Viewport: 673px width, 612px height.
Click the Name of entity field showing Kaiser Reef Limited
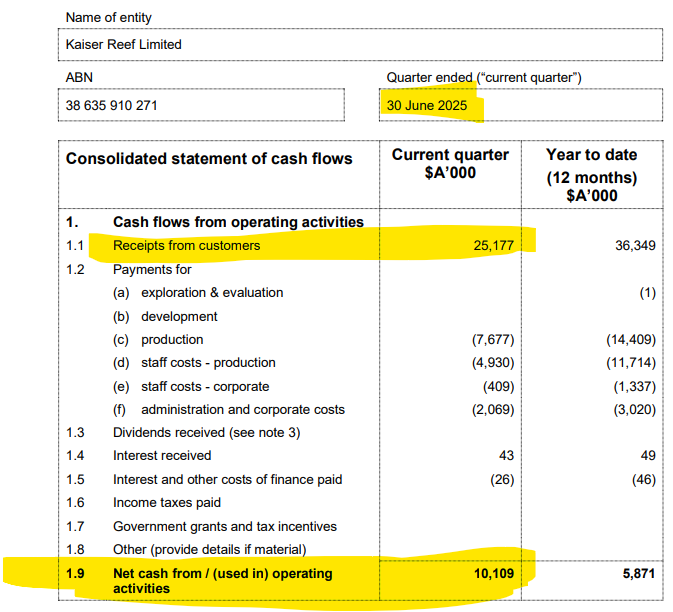362,45
